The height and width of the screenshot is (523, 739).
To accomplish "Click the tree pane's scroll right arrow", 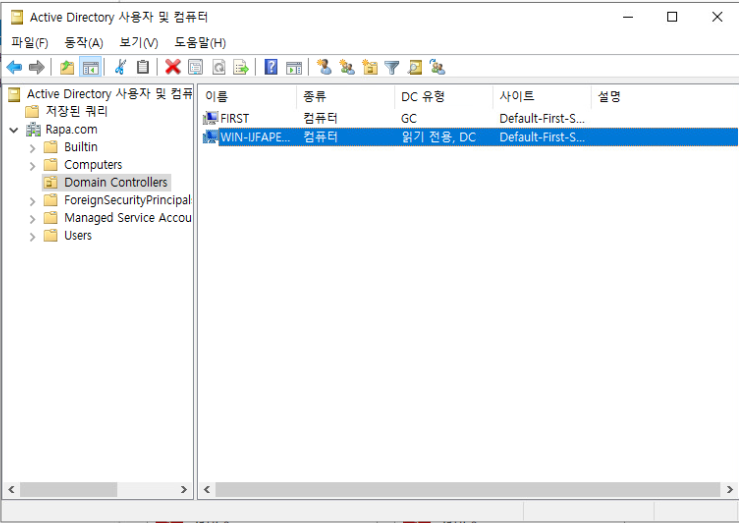I will tap(184, 490).
